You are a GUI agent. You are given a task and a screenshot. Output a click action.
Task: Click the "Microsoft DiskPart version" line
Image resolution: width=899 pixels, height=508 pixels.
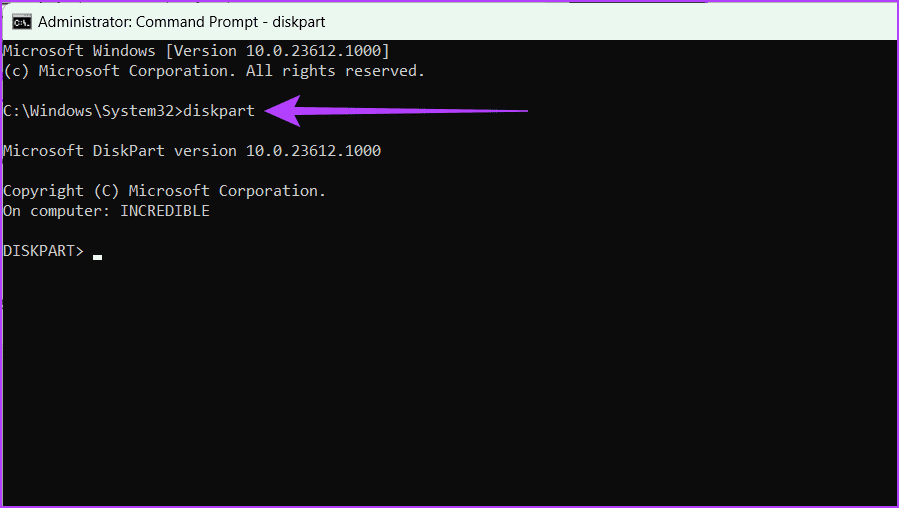115,151
